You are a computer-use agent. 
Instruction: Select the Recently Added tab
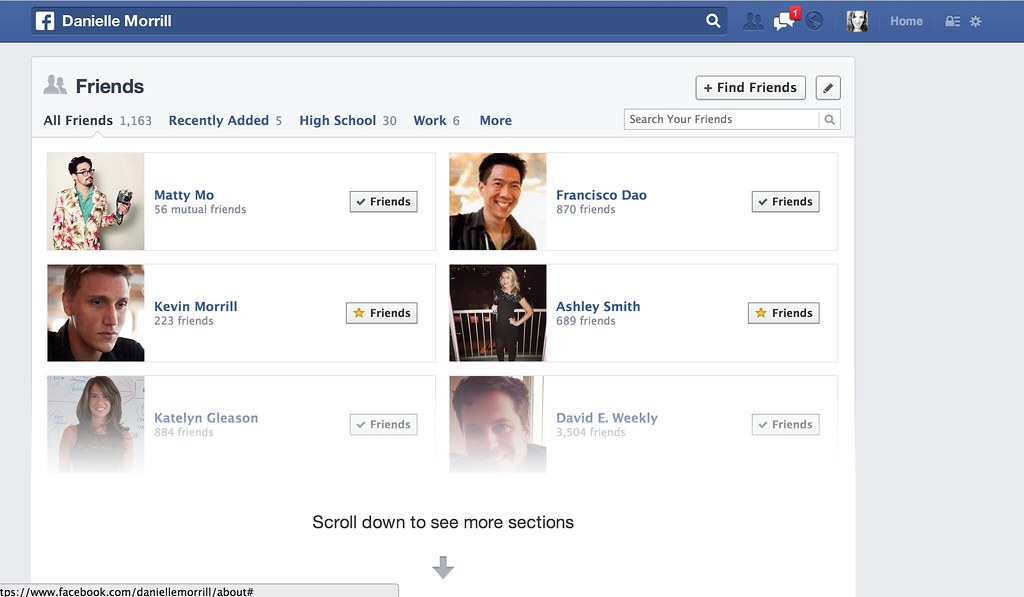point(225,121)
